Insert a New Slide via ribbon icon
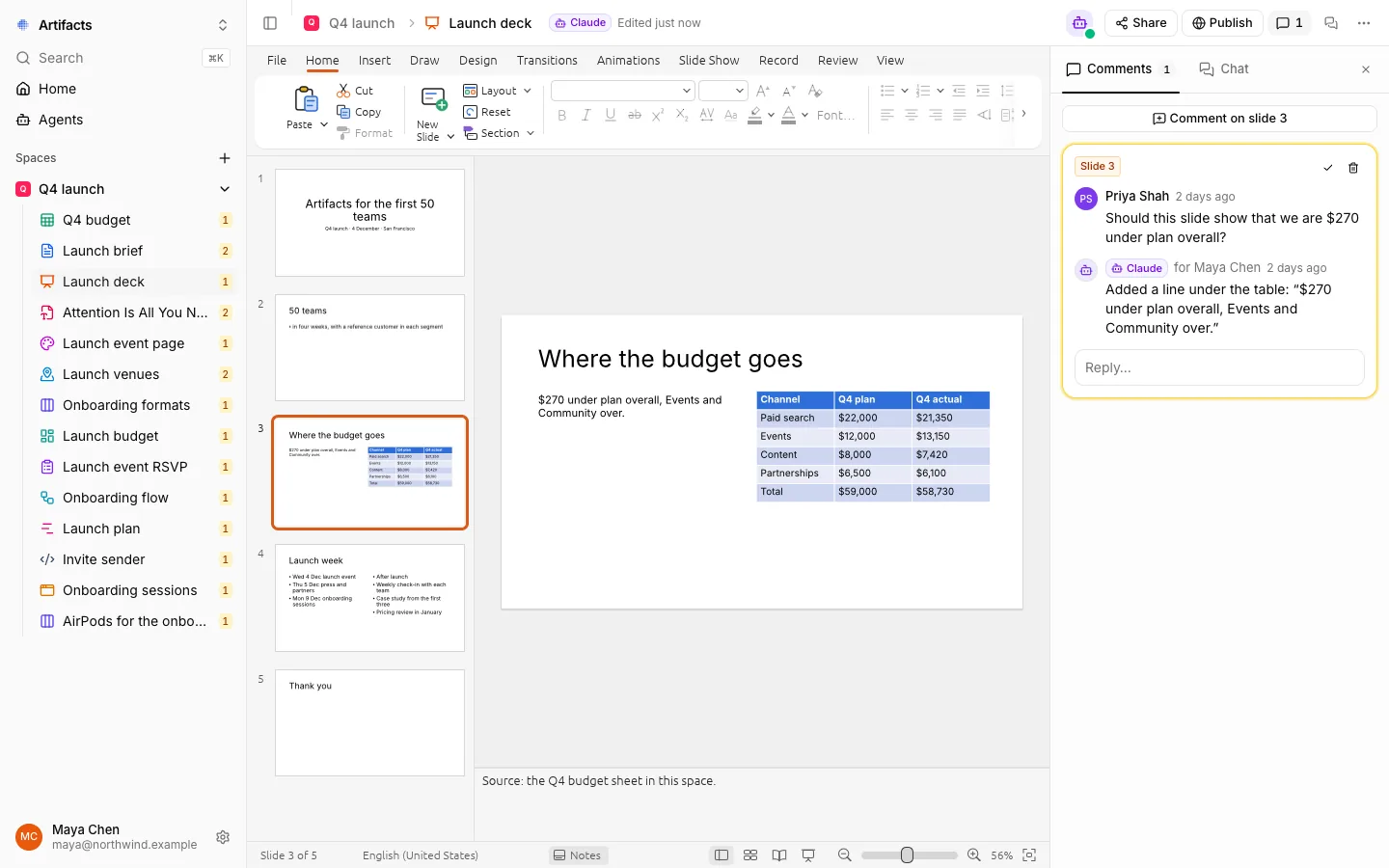 pos(434,99)
